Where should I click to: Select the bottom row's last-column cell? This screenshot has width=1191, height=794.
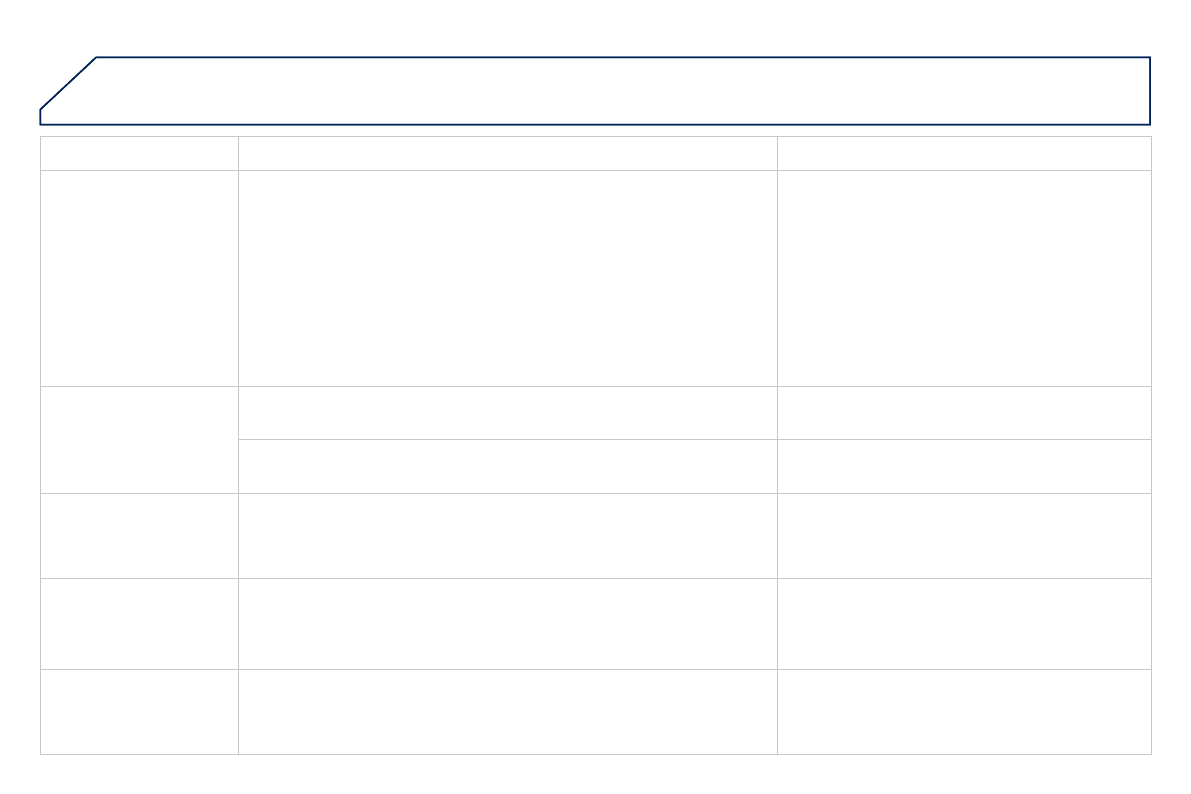964,712
